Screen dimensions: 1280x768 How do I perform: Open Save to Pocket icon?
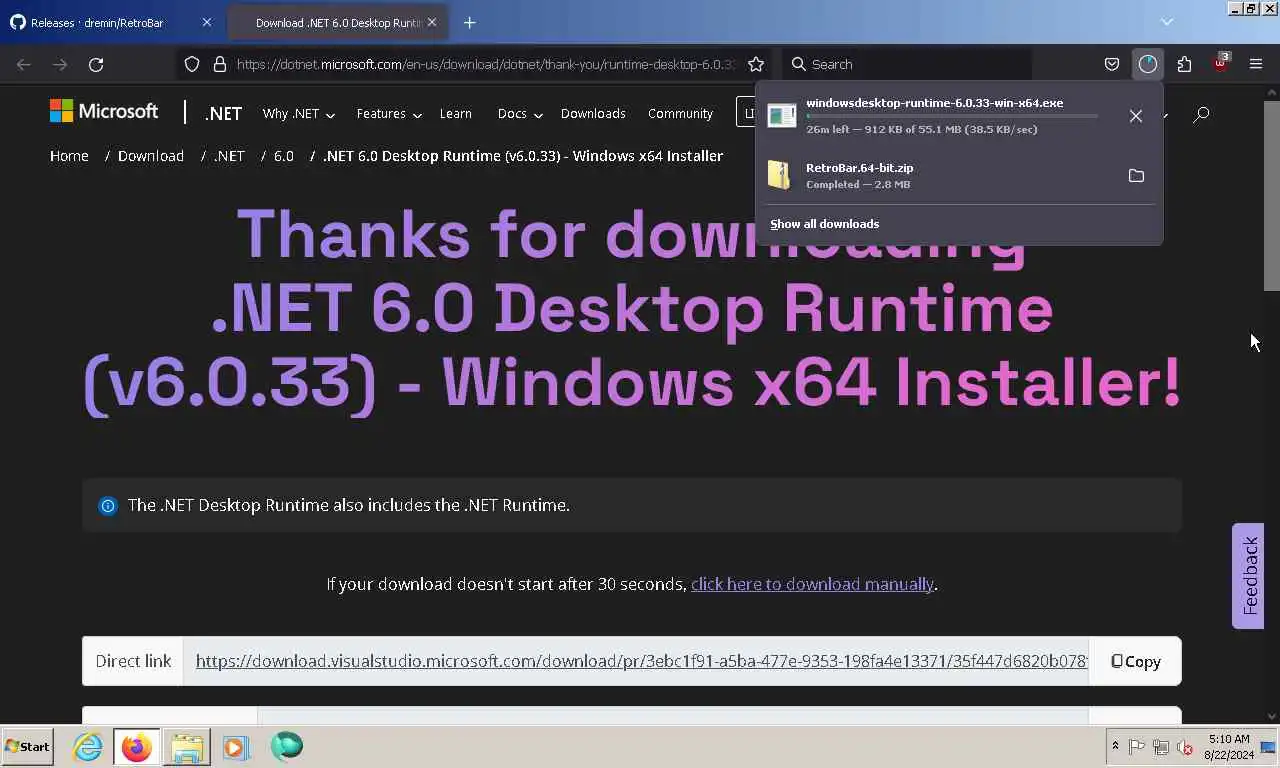point(1112,64)
